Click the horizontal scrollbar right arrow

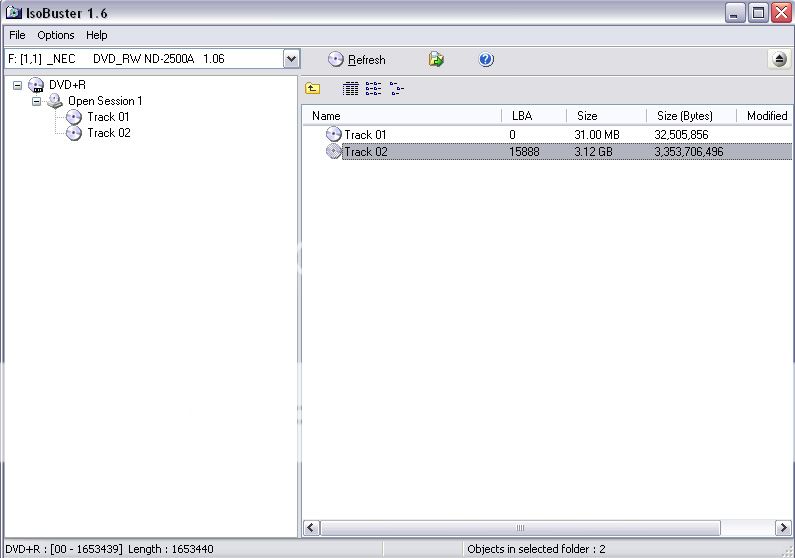tap(783, 528)
